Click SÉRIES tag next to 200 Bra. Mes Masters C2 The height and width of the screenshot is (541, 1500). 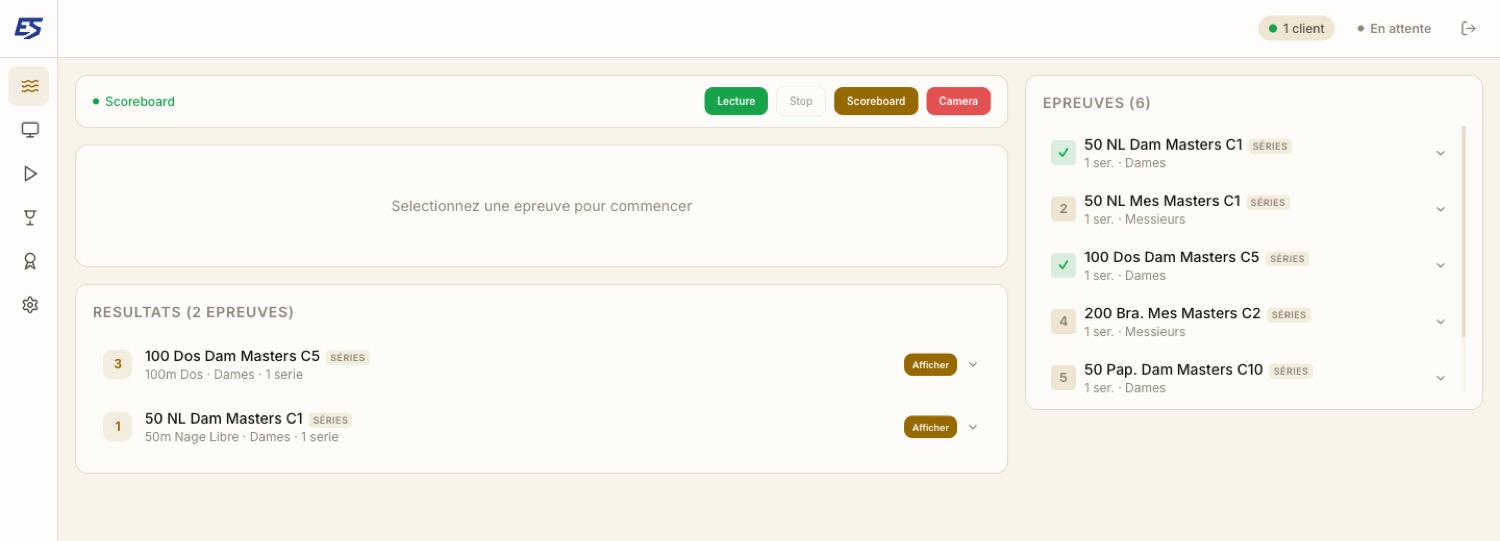pyautogui.click(x=1289, y=314)
